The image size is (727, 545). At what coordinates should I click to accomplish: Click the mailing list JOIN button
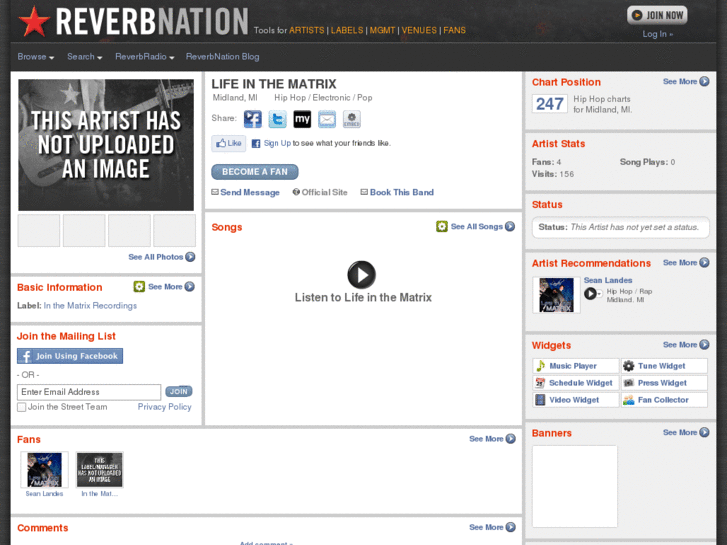[x=179, y=391]
